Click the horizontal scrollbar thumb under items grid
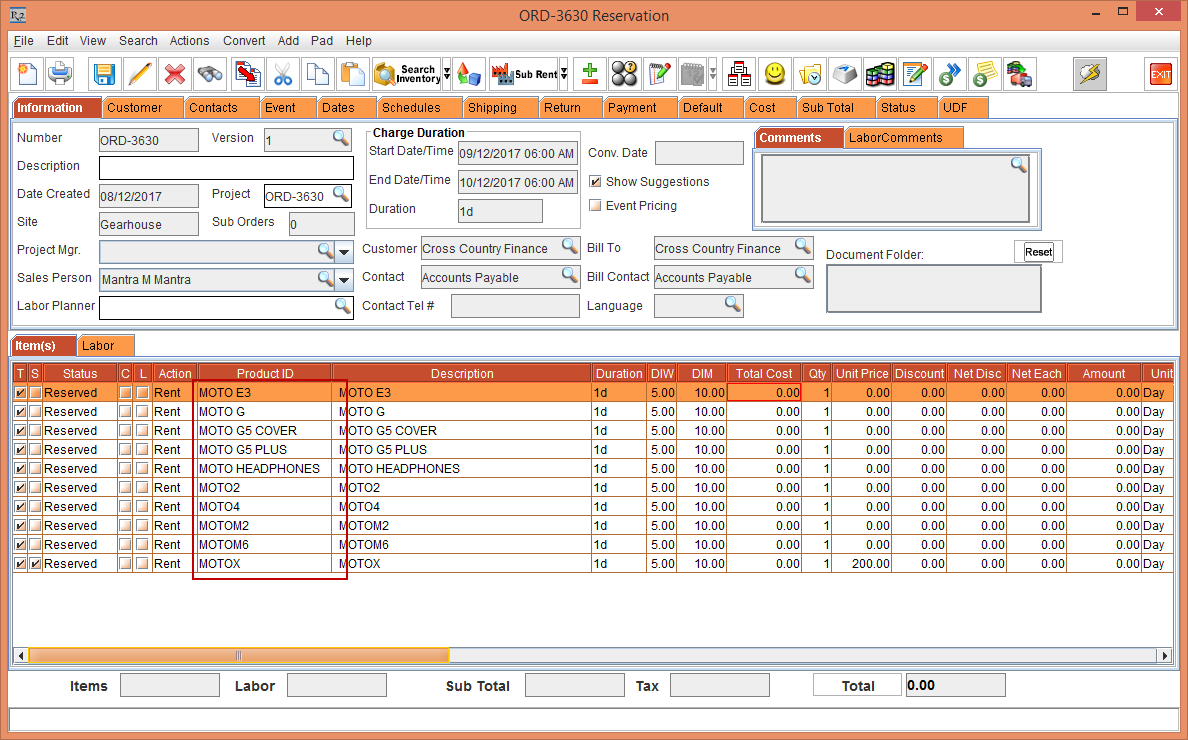1188x740 pixels. 239,656
